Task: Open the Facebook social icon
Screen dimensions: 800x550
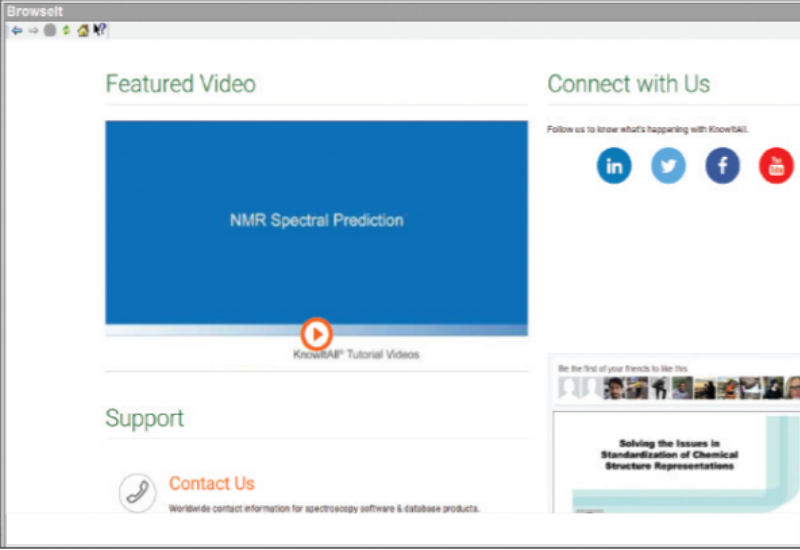Action: coord(722,166)
